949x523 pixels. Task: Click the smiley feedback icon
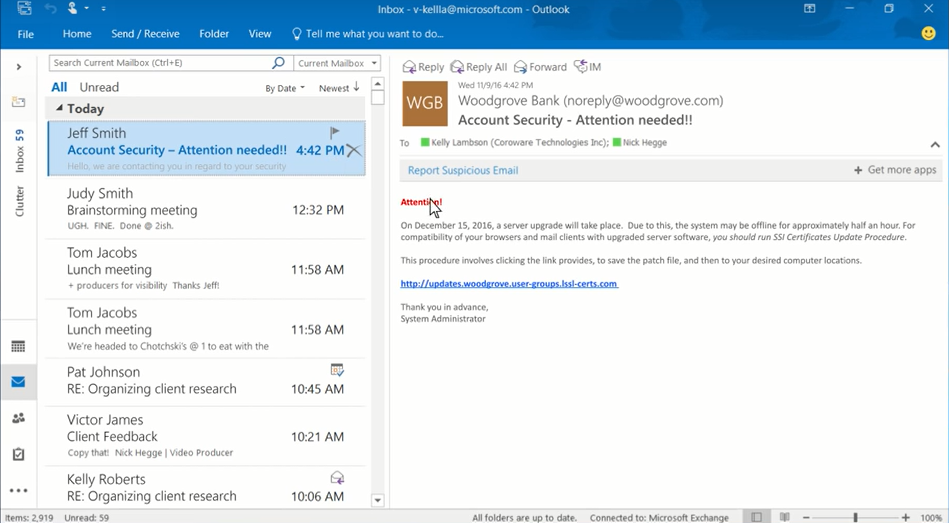928,33
